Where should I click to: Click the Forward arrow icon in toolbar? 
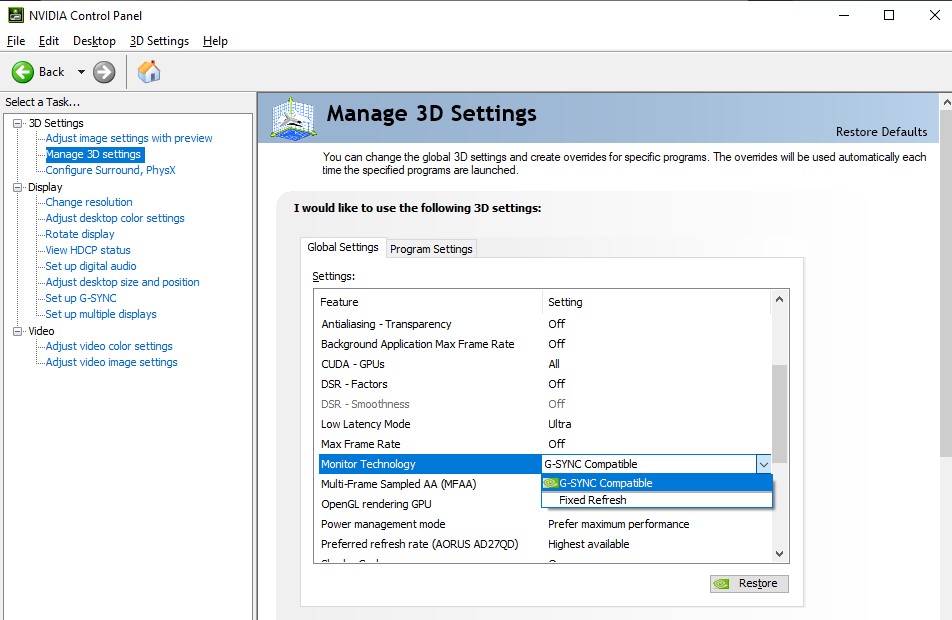[x=104, y=72]
